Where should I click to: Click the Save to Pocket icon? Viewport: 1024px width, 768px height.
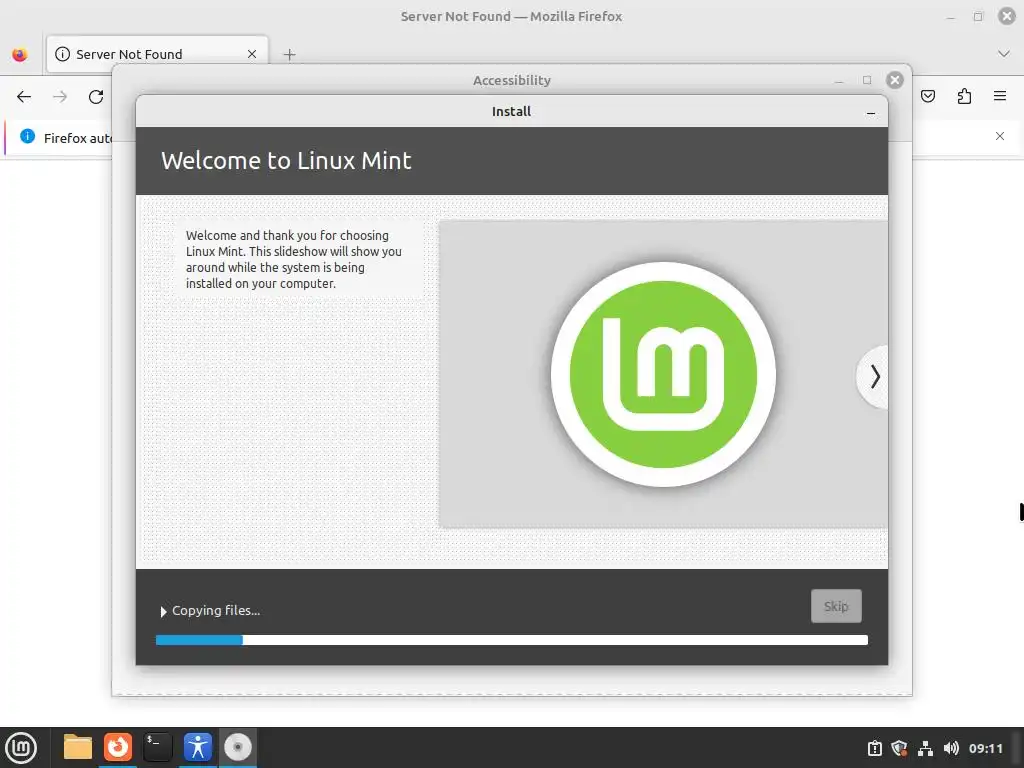coord(928,97)
